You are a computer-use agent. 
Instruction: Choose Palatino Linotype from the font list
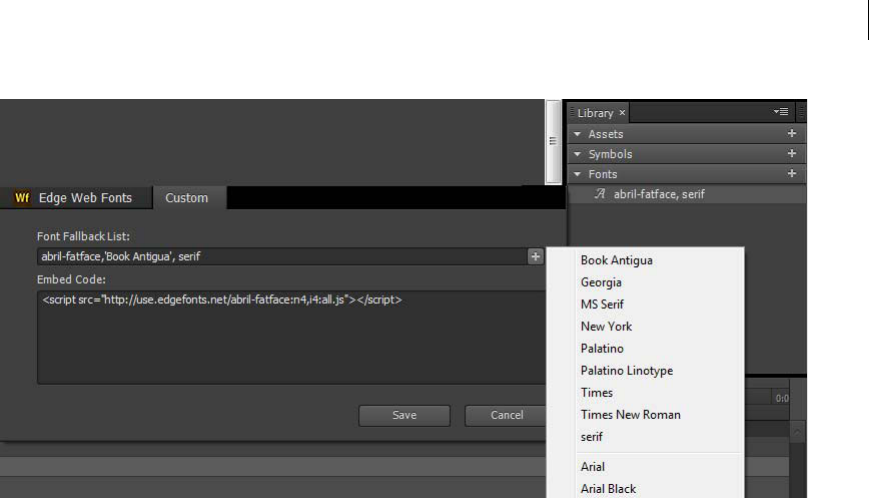(627, 371)
